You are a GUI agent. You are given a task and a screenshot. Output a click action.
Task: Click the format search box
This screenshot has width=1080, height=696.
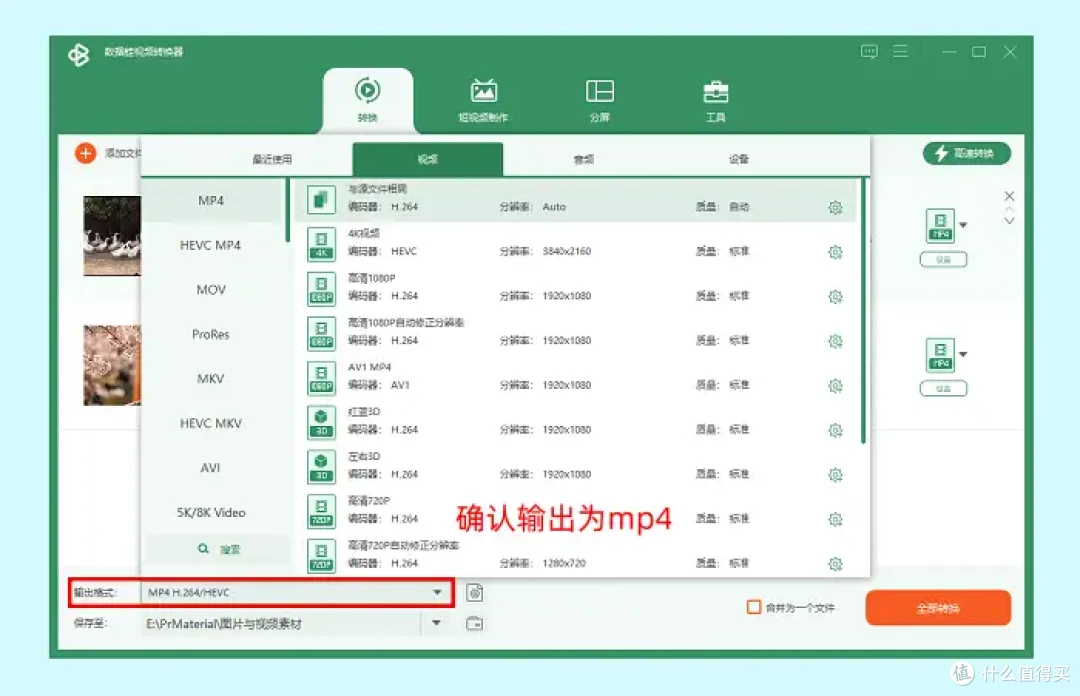click(218, 549)
